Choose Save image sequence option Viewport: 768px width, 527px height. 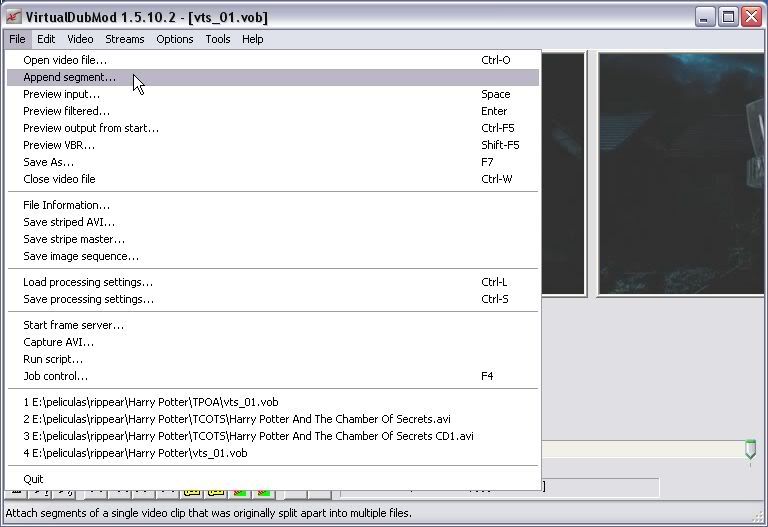[x=81, y=256]
